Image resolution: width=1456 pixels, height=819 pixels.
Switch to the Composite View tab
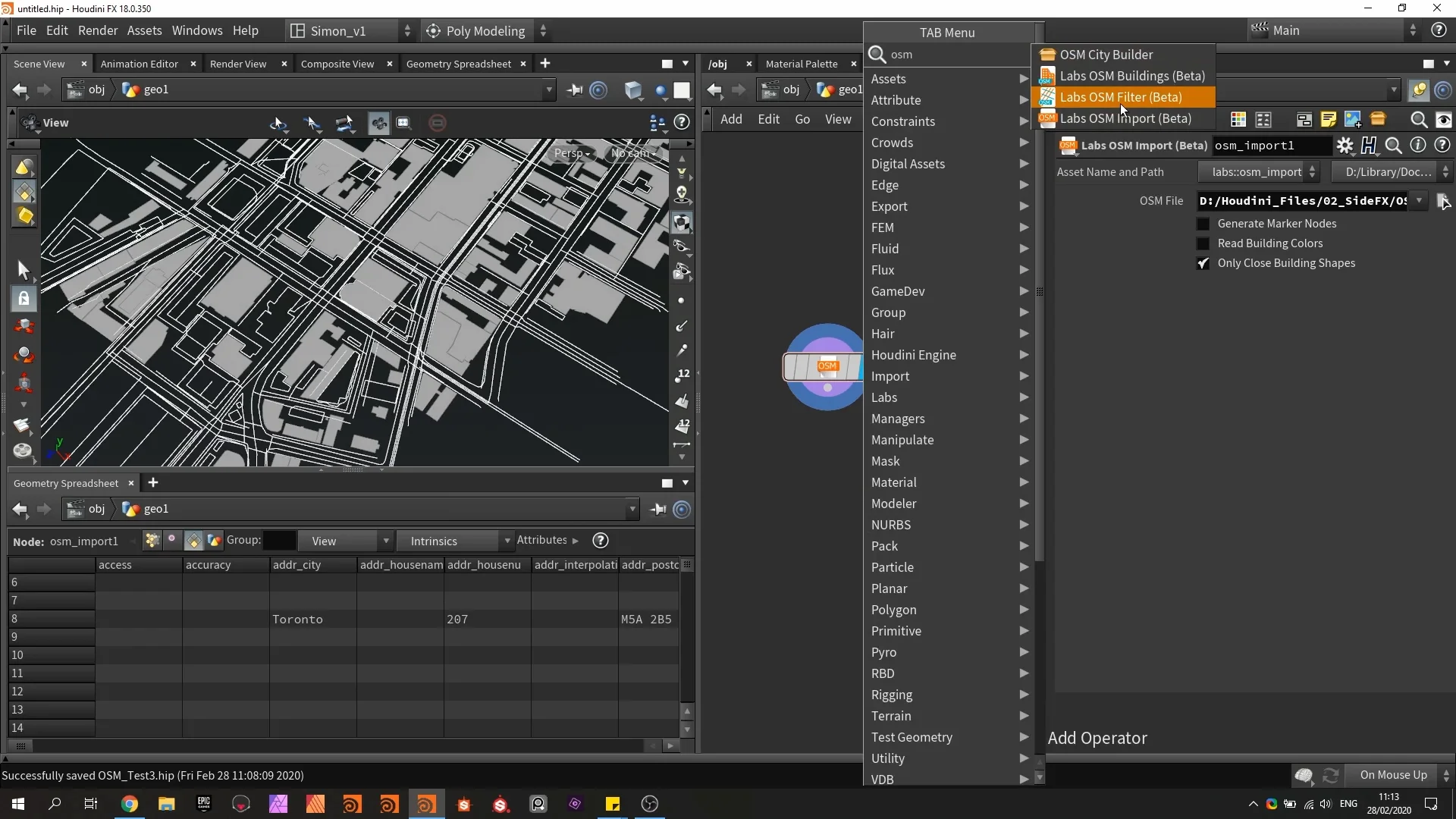[x=337, y=64]
